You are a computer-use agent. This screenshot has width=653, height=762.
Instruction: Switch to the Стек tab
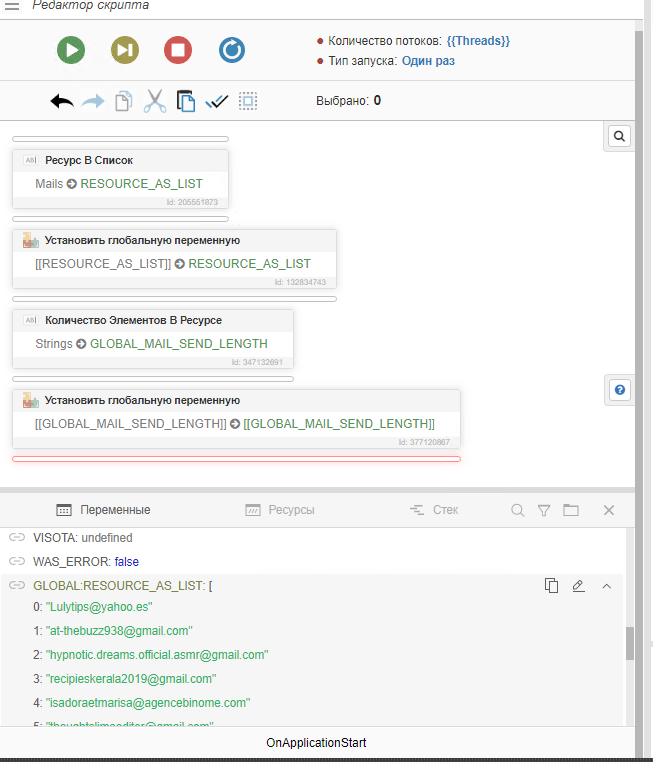[x=434, y=510]
